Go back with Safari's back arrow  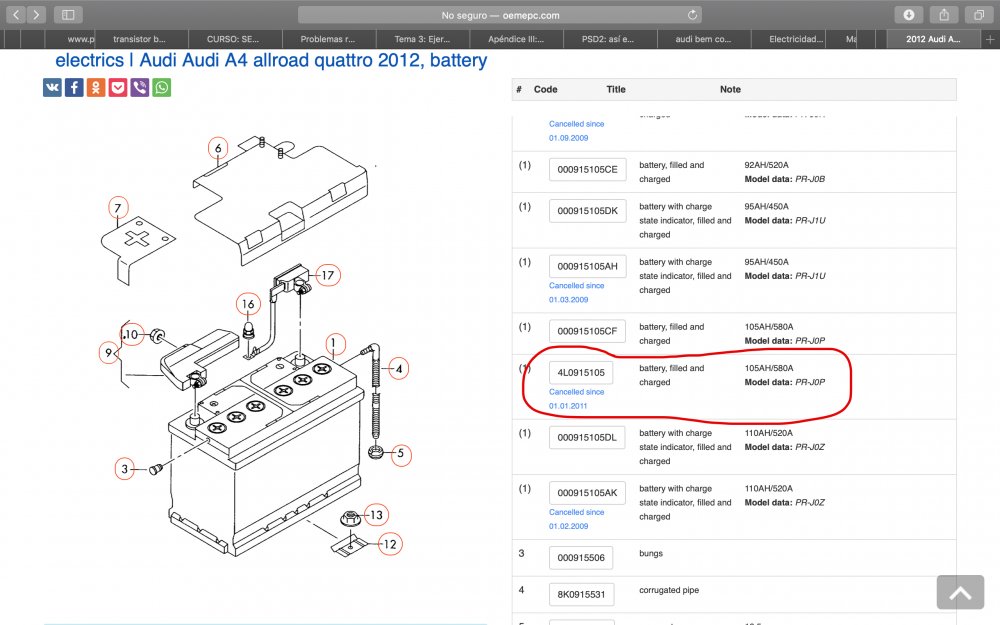click(16, 15)
